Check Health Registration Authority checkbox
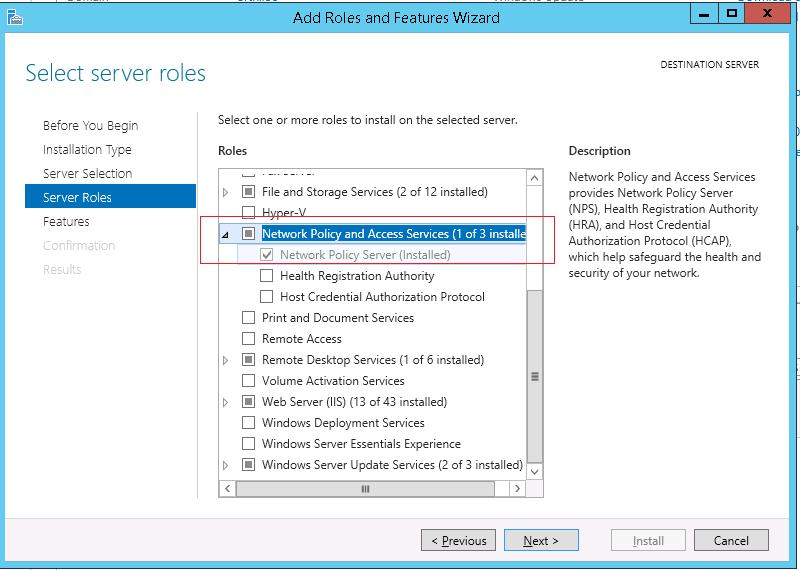This screenshot has width=800, height=570. [267, 276]
